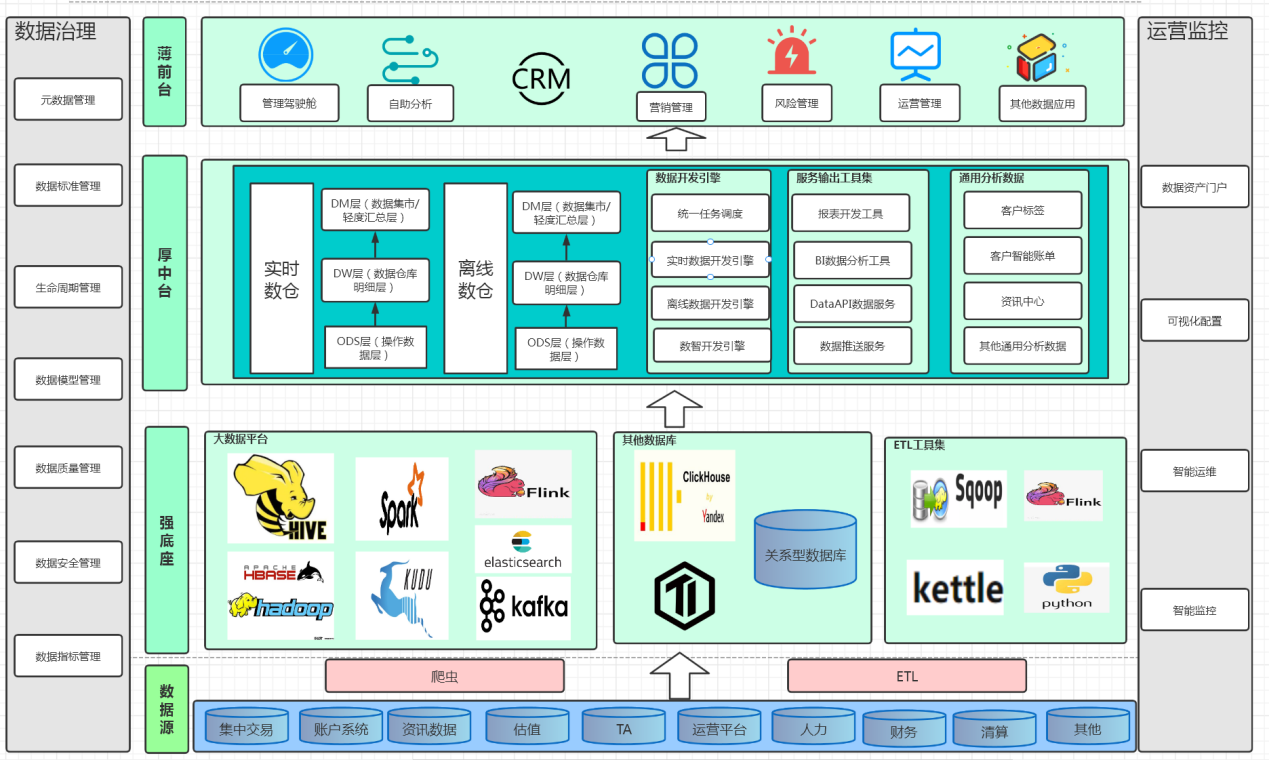1269x760 pixels.
Task: Select the pink 爬虫 bar
Action: [x=445, y=676]
